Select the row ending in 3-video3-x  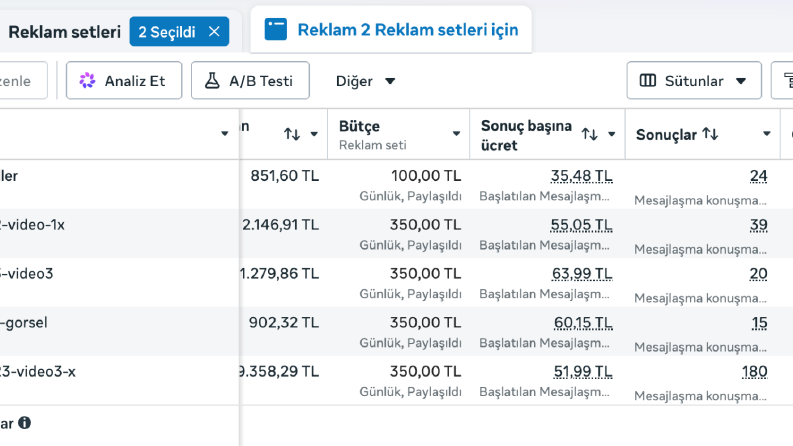tap(38, 372)
